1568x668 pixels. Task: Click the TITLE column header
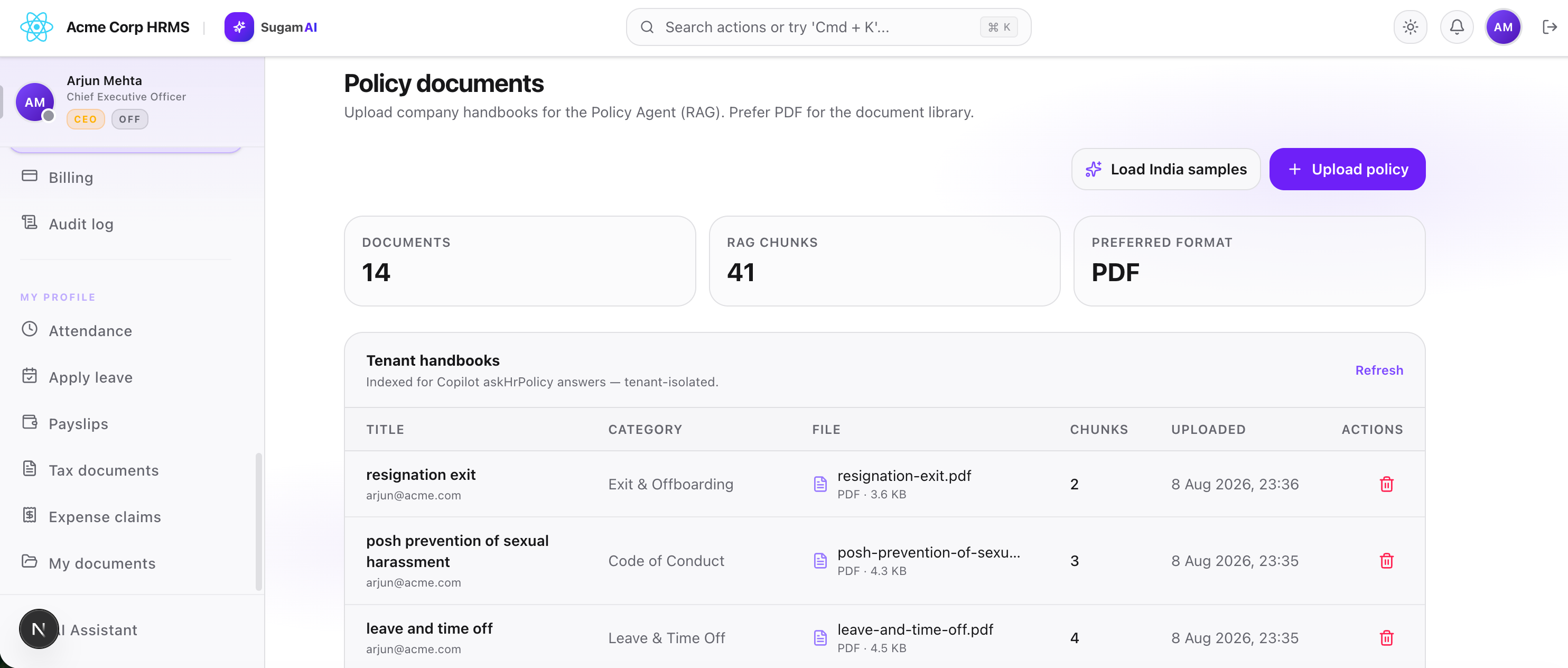[x=385, y=429]
